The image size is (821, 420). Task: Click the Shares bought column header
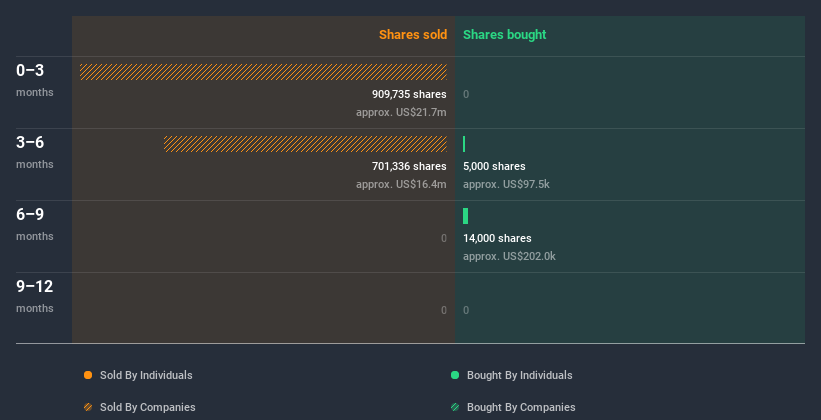coord(504,35)
